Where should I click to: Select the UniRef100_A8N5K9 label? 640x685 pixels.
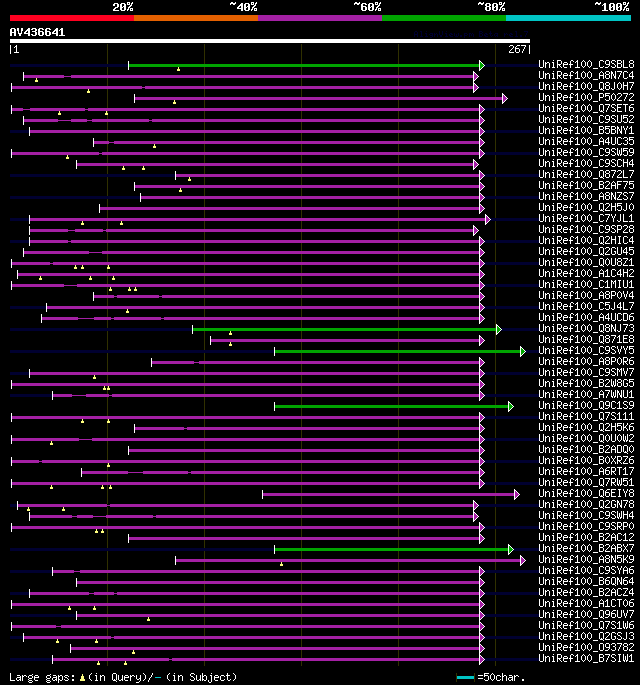pos(586,560)
